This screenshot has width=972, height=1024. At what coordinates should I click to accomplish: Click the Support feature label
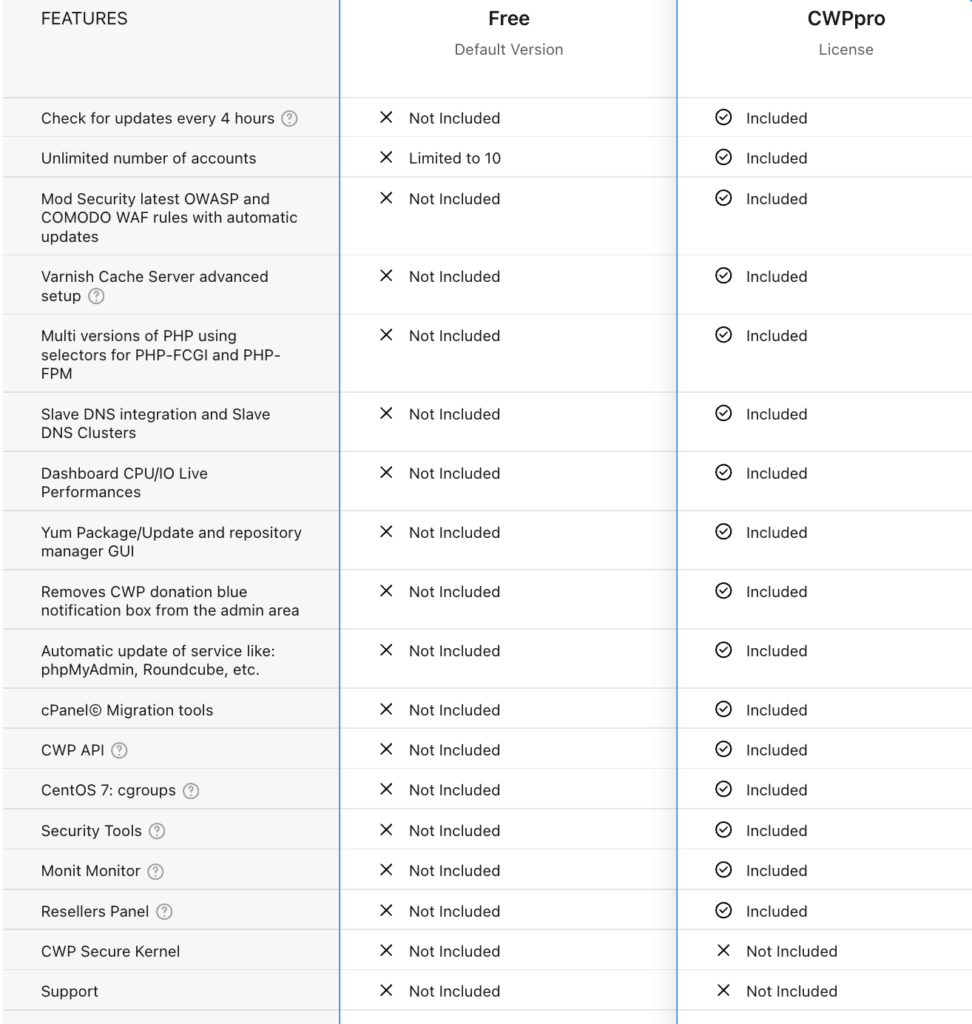point(70,991)
